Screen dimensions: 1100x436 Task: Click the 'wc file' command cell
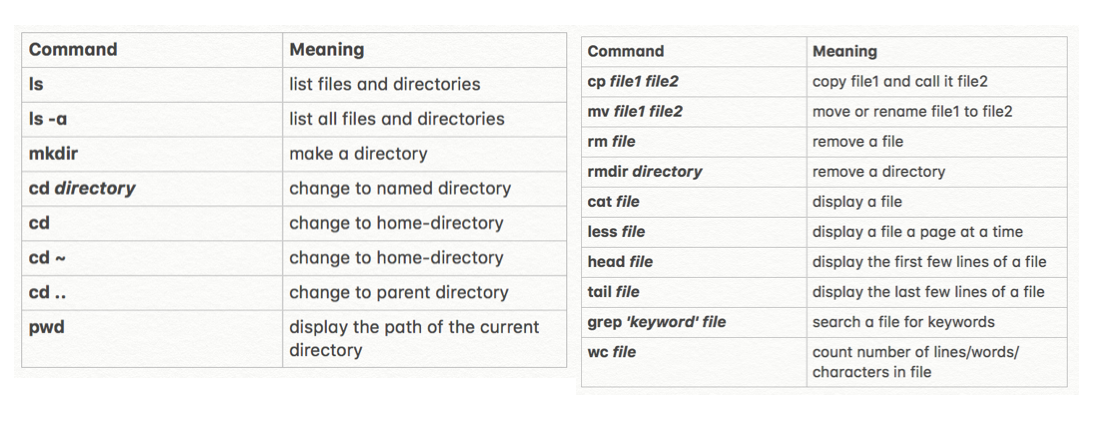tap(694, 362)
